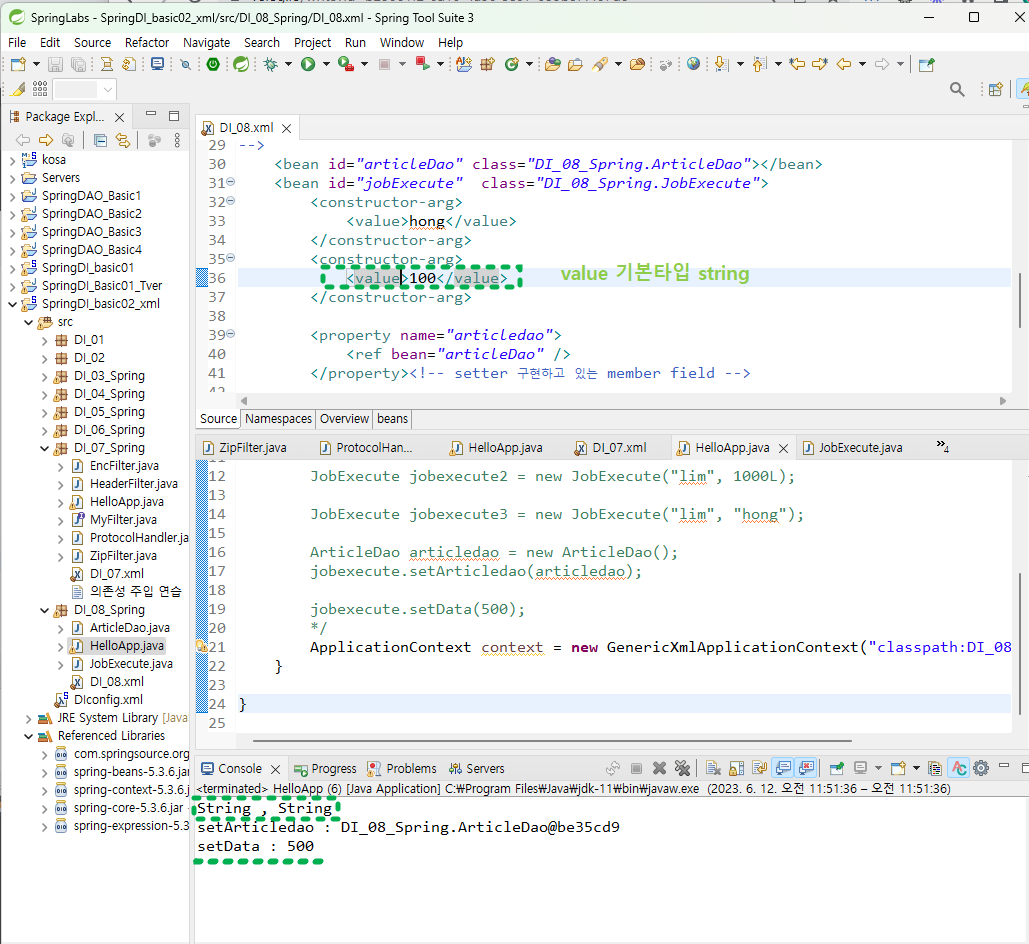Toggle Pin Console in Console toolbar
Viewport: 1029px width, 944px height.
pos(837,768)
